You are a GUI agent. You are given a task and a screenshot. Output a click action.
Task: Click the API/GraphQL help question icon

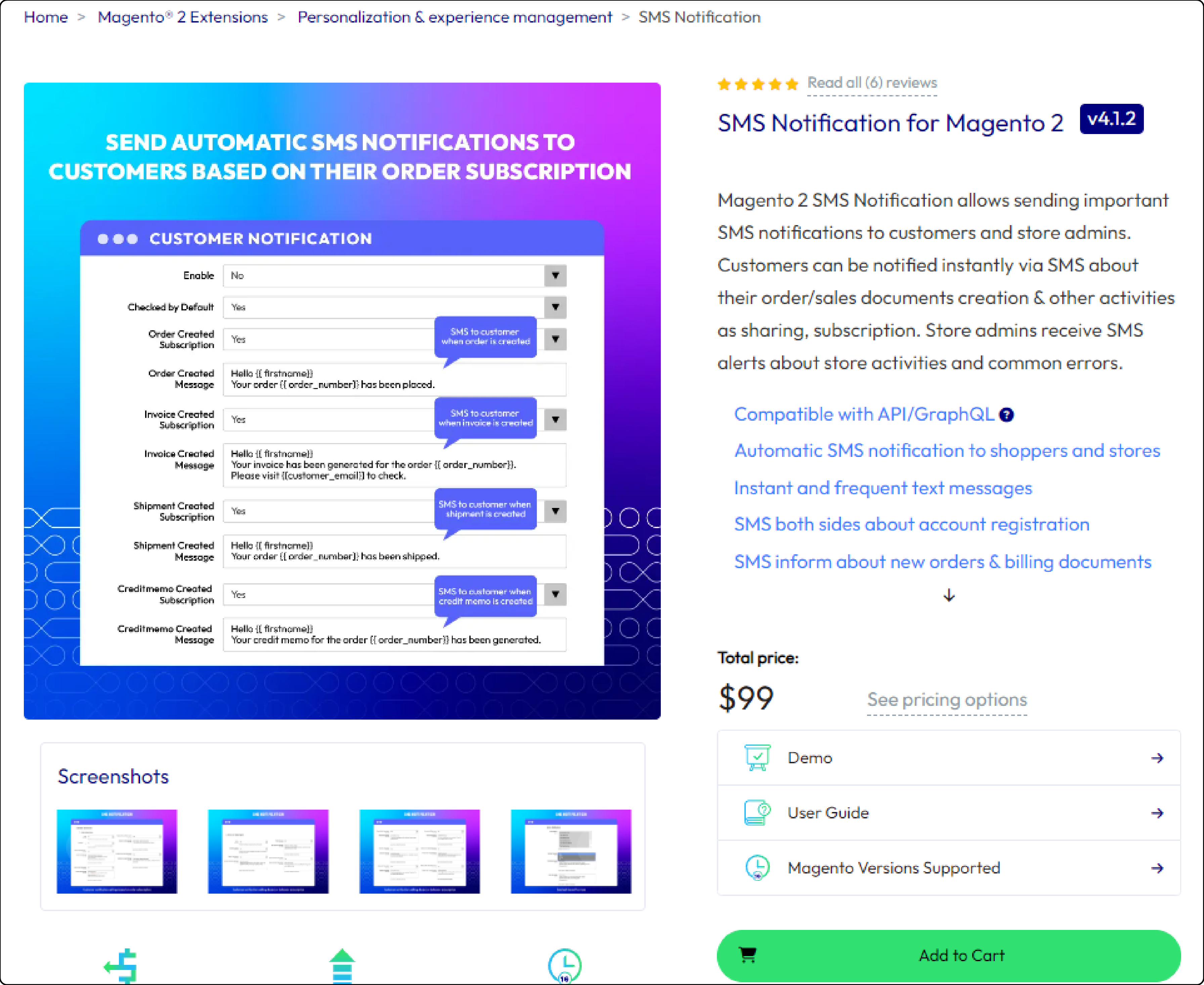tap(1006, 415)
